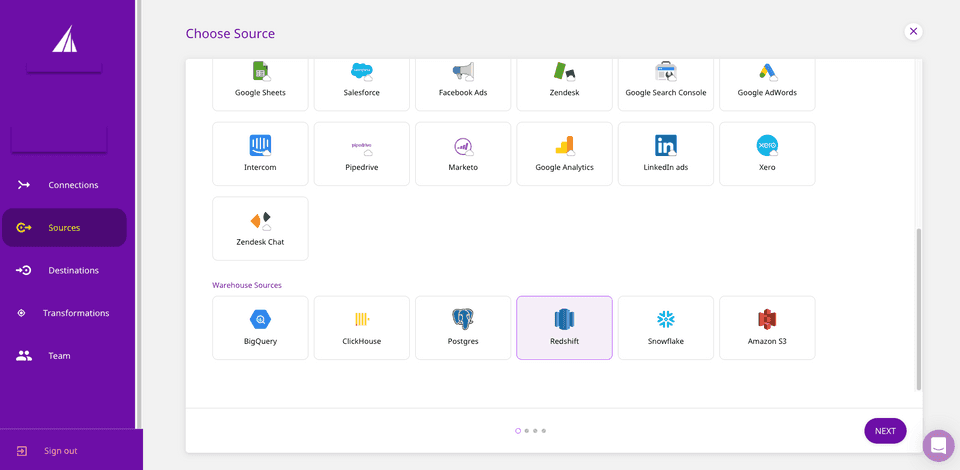
Task: Select the BigQuery warehouse source
Action: click(260, 327)
